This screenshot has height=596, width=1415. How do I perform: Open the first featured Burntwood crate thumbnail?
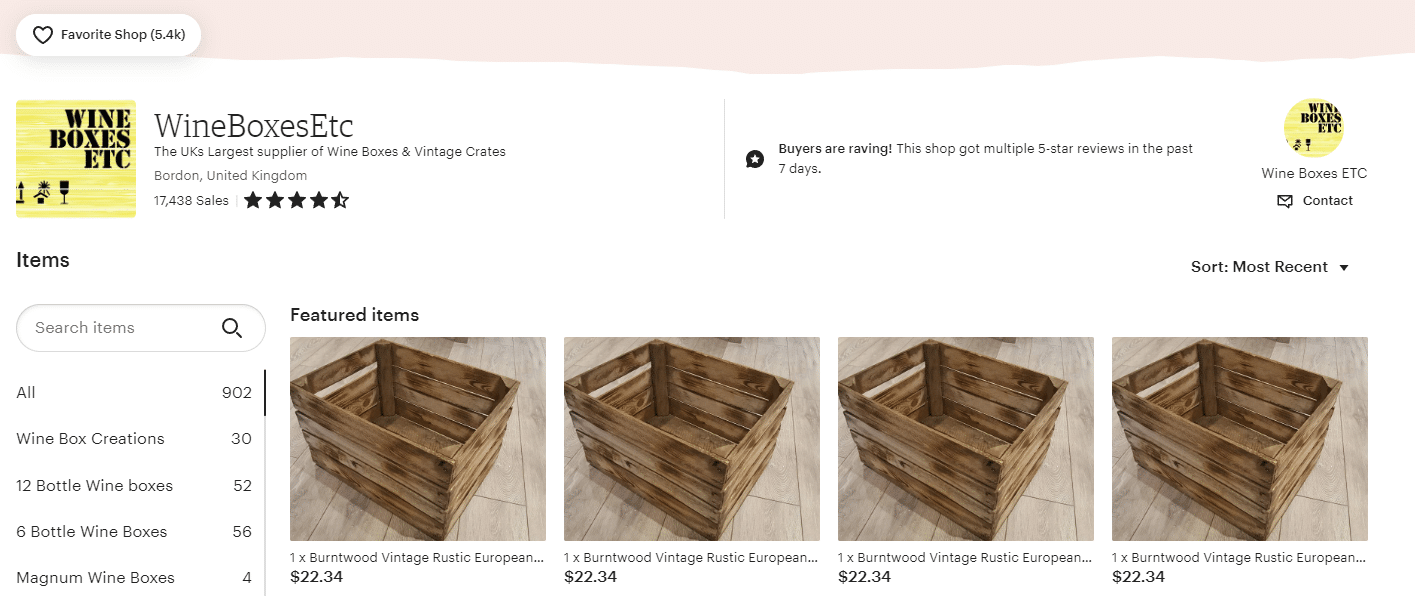[x=418, y=439]
